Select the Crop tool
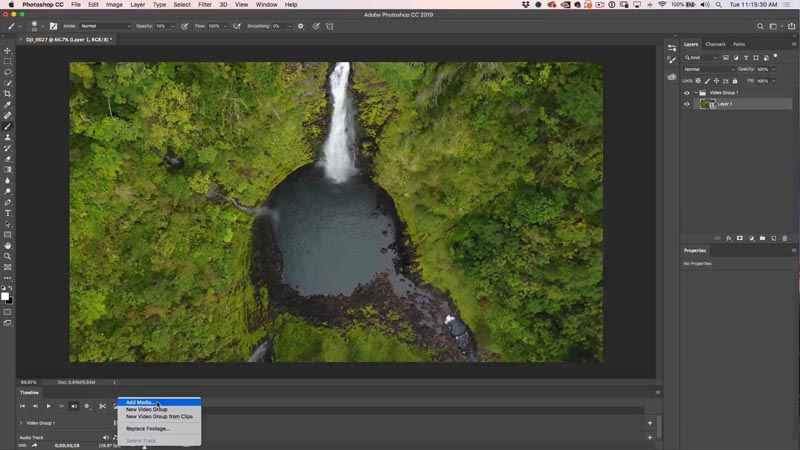 click(7, 94)
